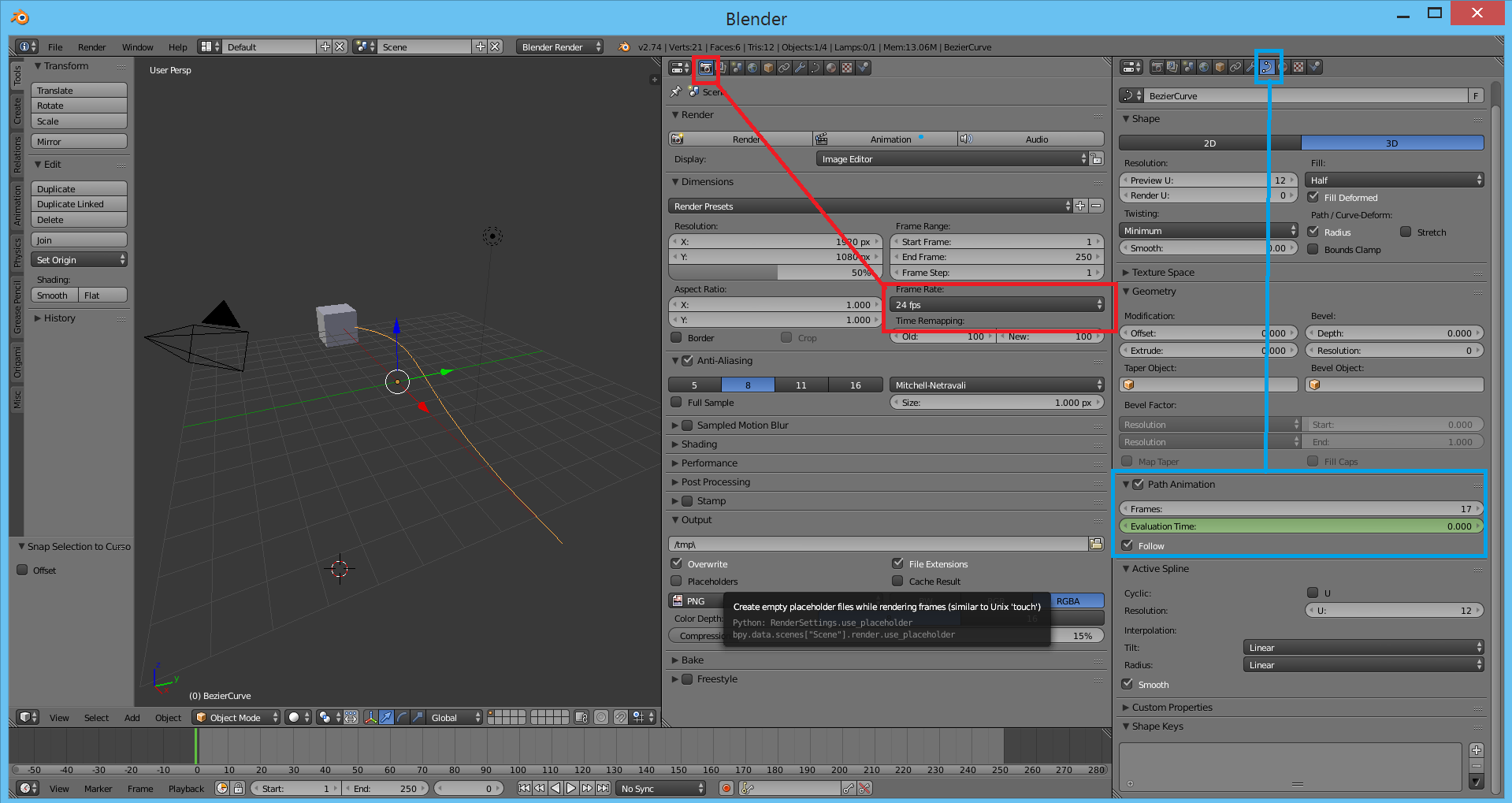Open the Window menu

coord(137,47)
